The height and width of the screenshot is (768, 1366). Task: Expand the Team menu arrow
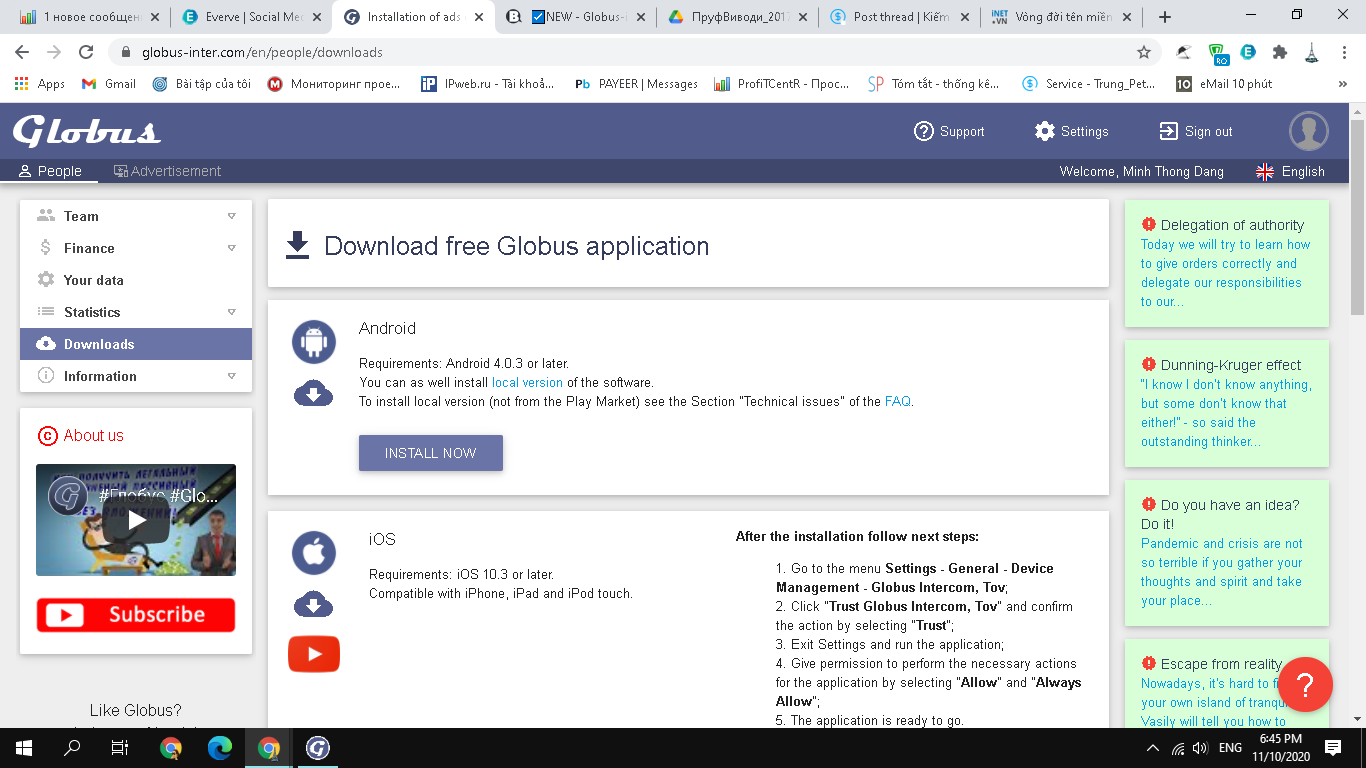coord(231,216)
